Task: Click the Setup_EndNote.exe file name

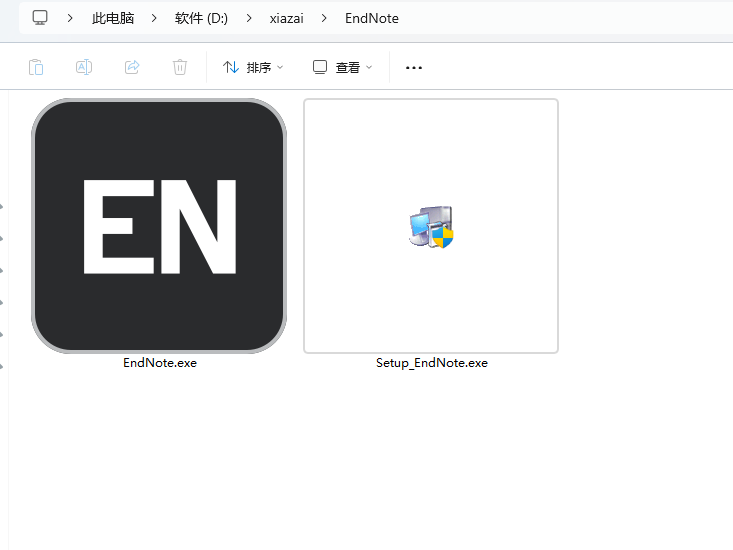Action: (431, 363)
